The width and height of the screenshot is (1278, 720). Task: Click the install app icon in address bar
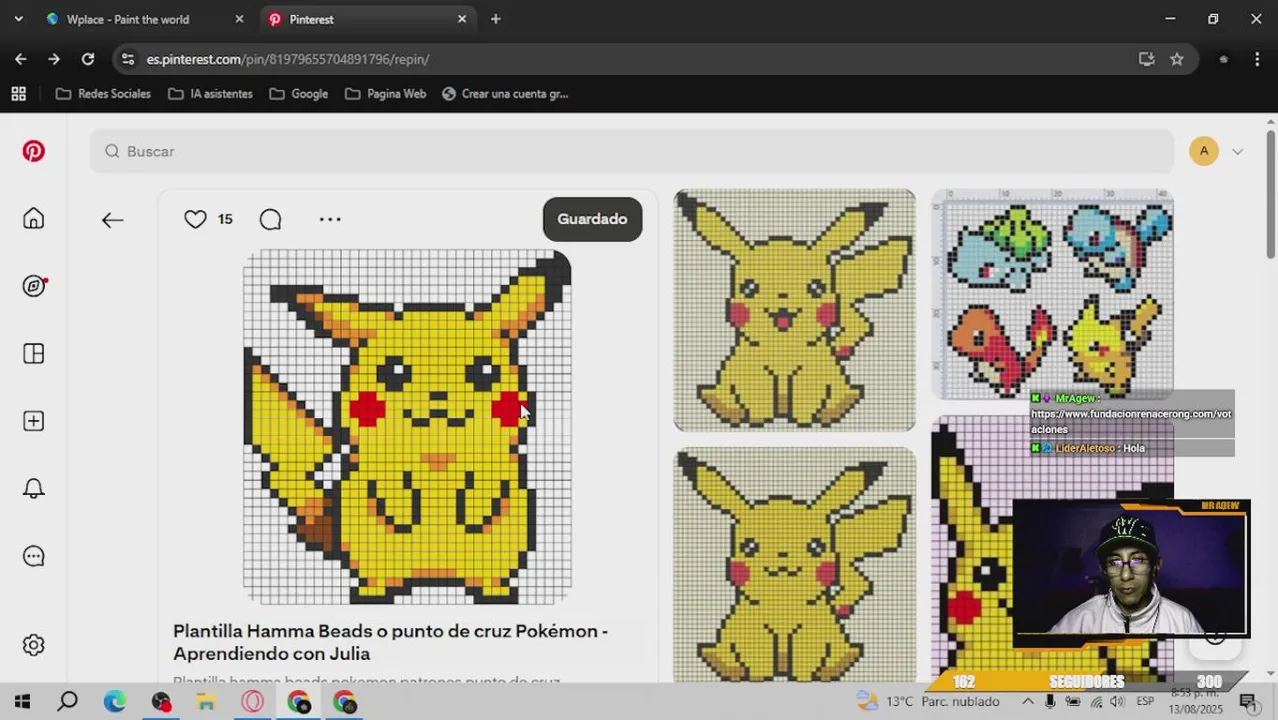point(1147,59)
